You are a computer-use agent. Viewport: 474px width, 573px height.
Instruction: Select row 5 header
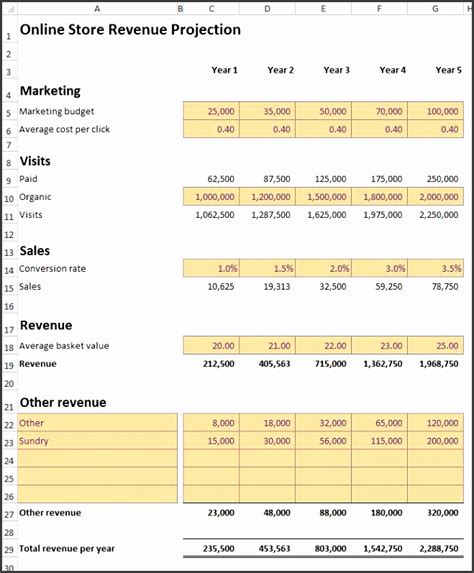click(x=9, y=112)
